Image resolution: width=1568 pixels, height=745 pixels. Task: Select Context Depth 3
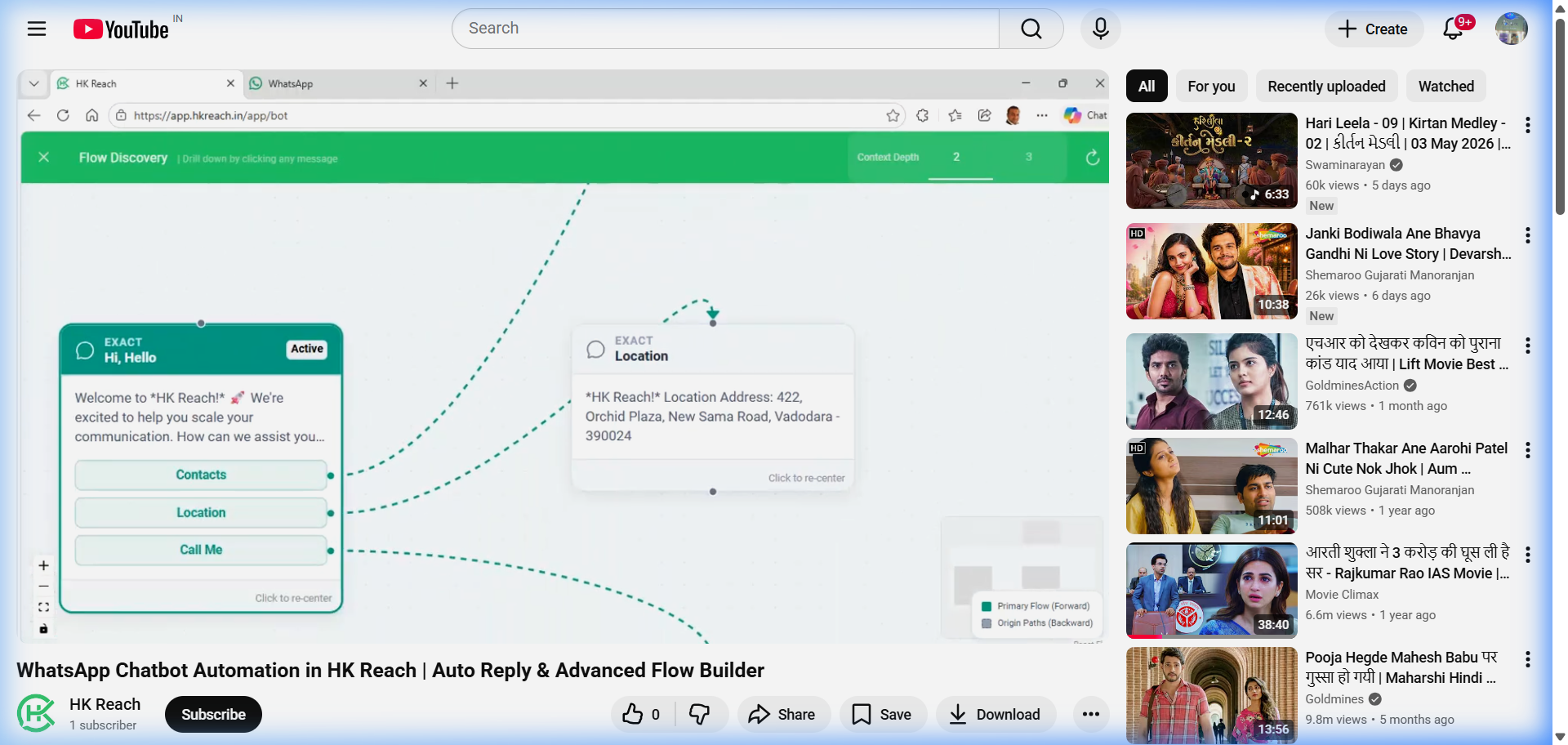pos(1029,157)
